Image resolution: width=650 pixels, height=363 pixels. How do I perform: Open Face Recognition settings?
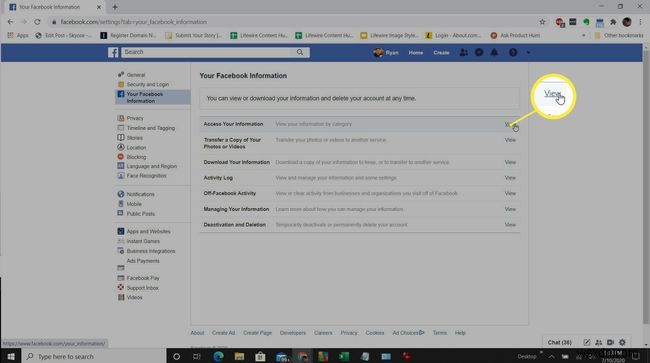[146, 176]
